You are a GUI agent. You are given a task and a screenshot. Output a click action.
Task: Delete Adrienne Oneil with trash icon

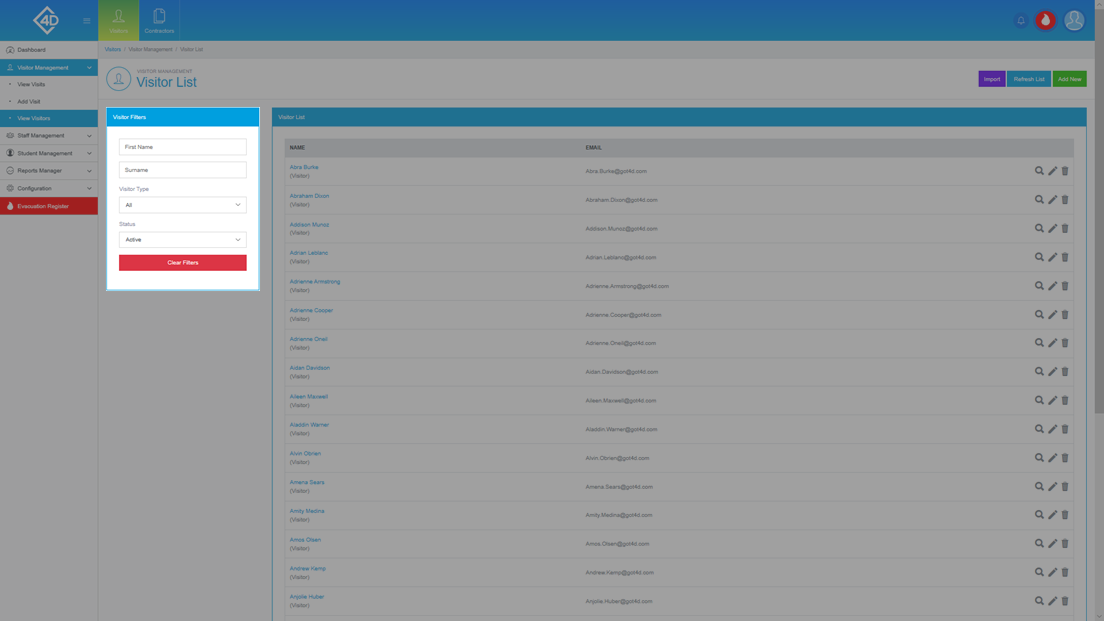[1065, 343]
